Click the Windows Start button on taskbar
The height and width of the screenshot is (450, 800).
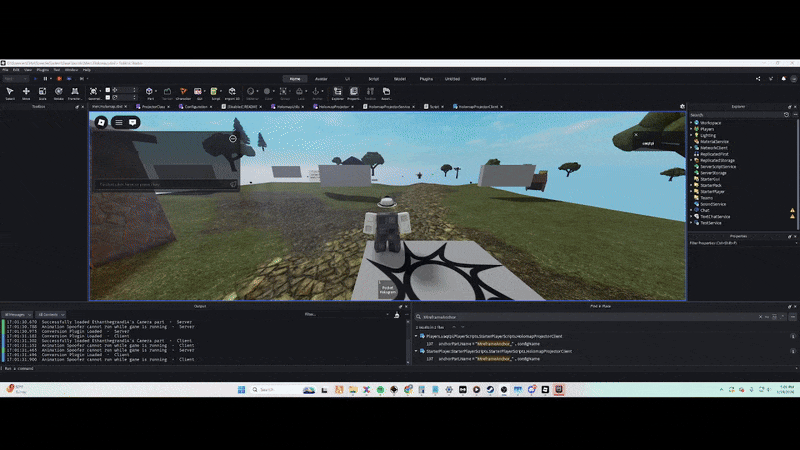click(240, 388)
